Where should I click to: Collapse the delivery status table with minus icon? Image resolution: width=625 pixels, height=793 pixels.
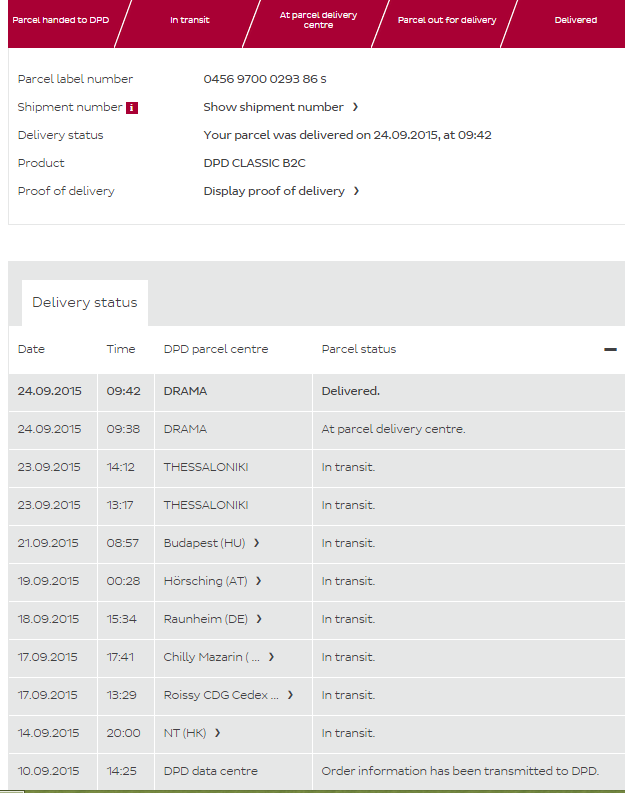(610, 350)
